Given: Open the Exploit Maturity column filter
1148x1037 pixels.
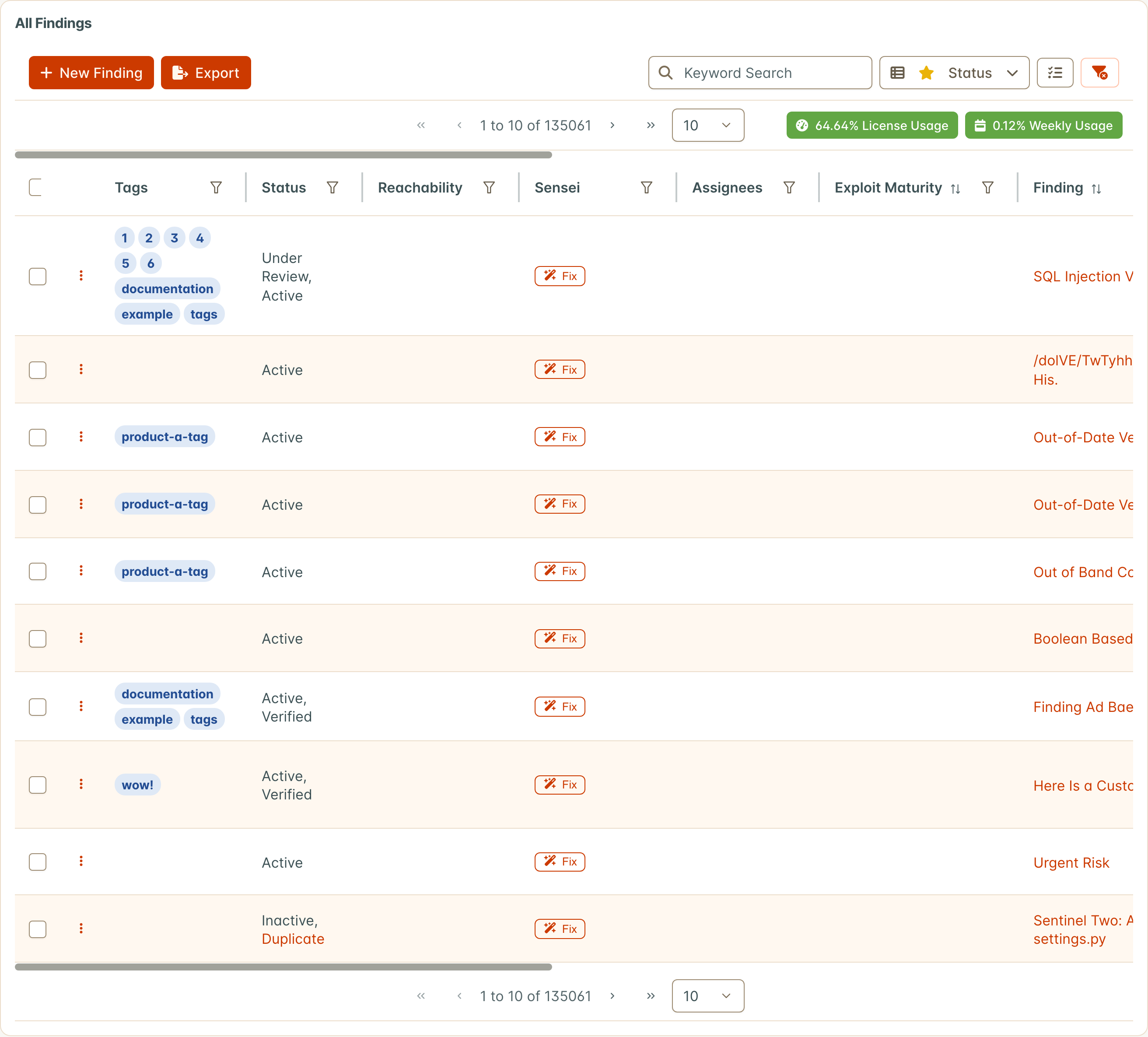Looking at the screenshot, I should click(x=988, y=187).
